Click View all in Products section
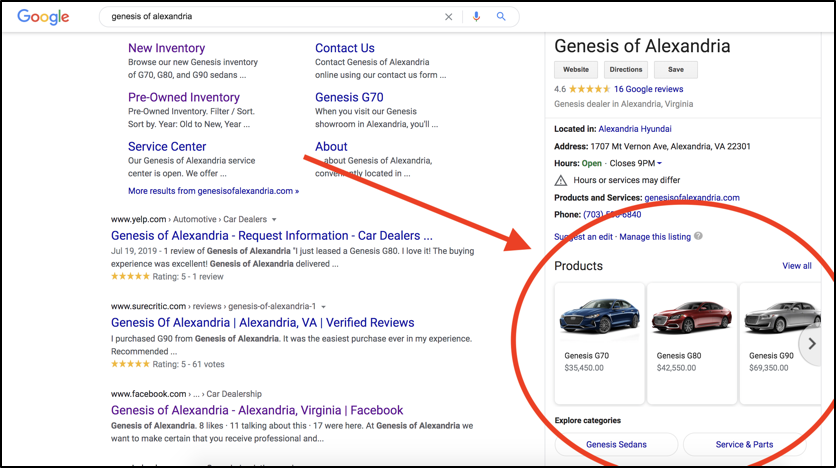The image size is (836, 468). coord(797,265)
